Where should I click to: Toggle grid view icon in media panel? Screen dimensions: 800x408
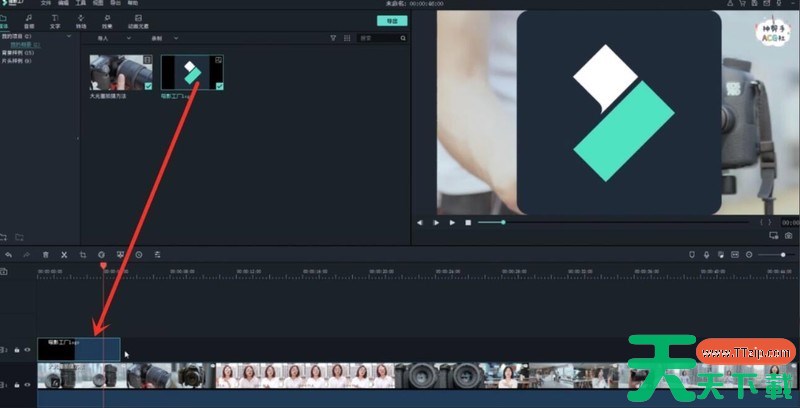coord(347,38)
